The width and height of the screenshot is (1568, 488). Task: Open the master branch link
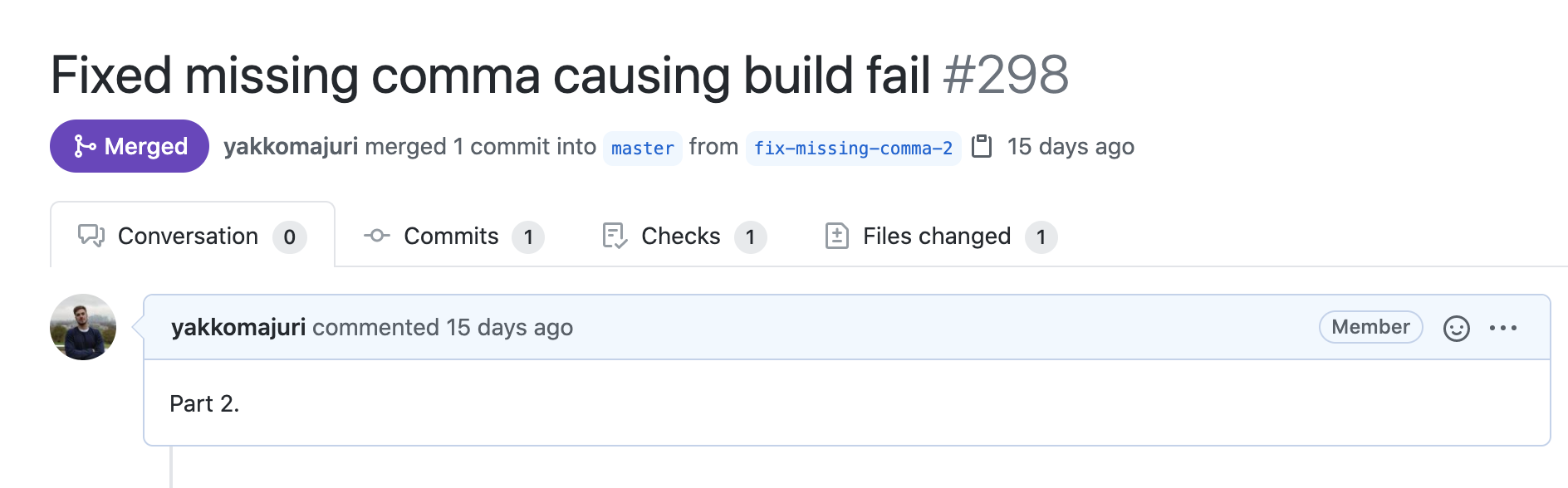[642, 149]
